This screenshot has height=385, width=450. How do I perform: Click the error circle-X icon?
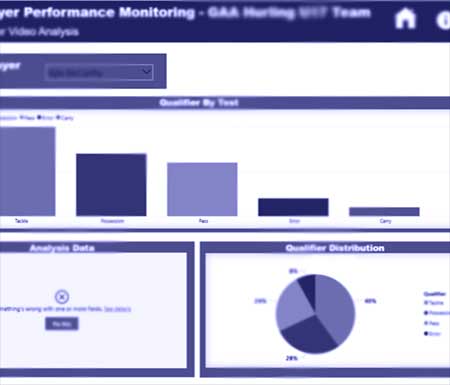pyautogui.click(x=62, y=297)
